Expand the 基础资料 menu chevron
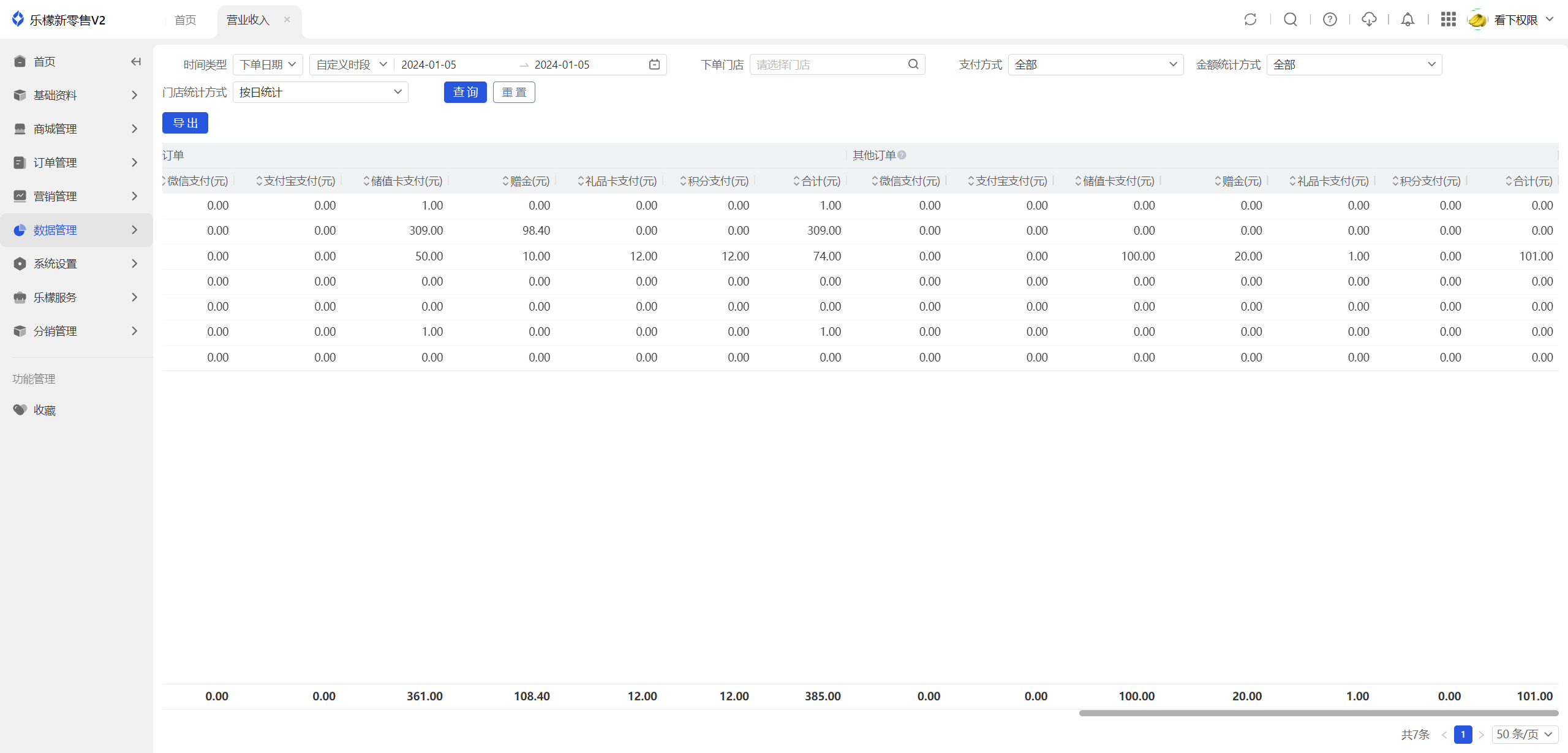This screenshot has width=1568, height=753. coord(135,95)
